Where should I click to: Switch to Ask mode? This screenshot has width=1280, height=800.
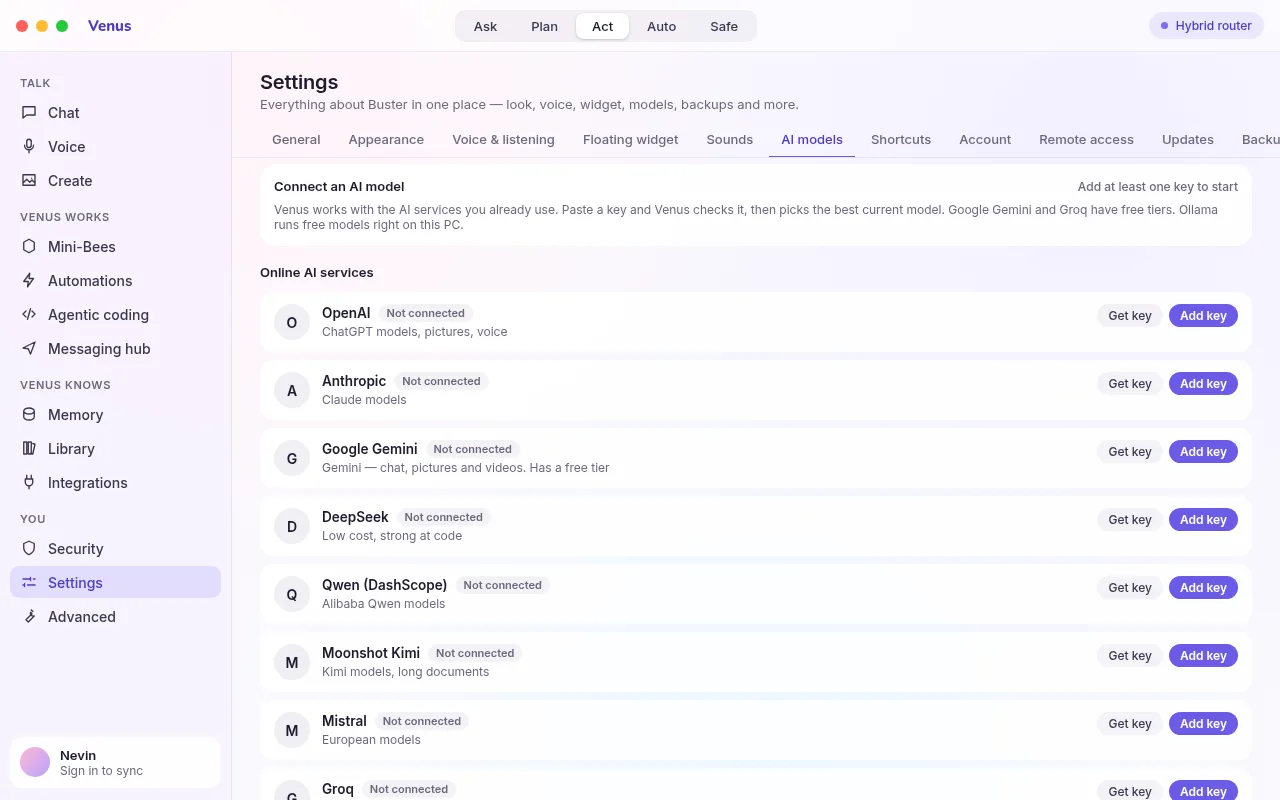(485, 26)
